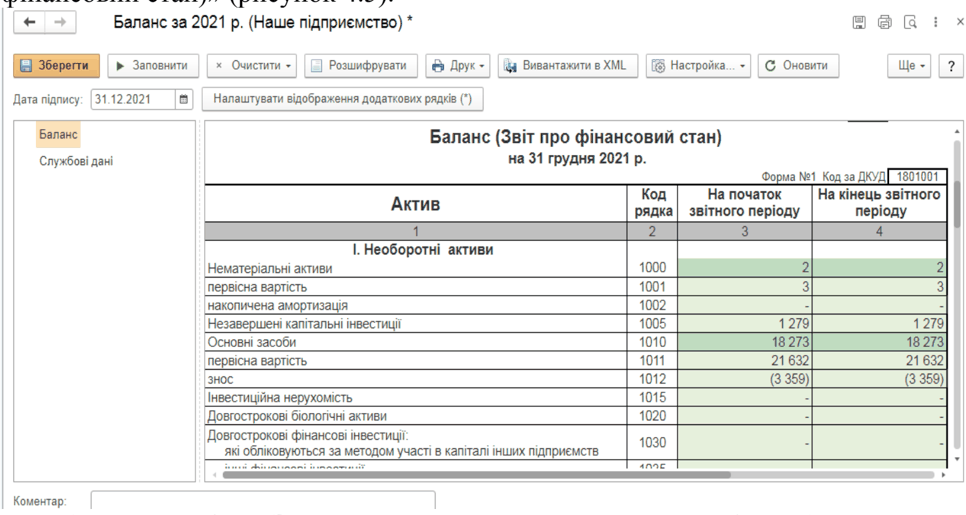This screenshot has width=966, height=515.
Task: Click column header На початок звітного періоду
Action: (x=744, y=203)
